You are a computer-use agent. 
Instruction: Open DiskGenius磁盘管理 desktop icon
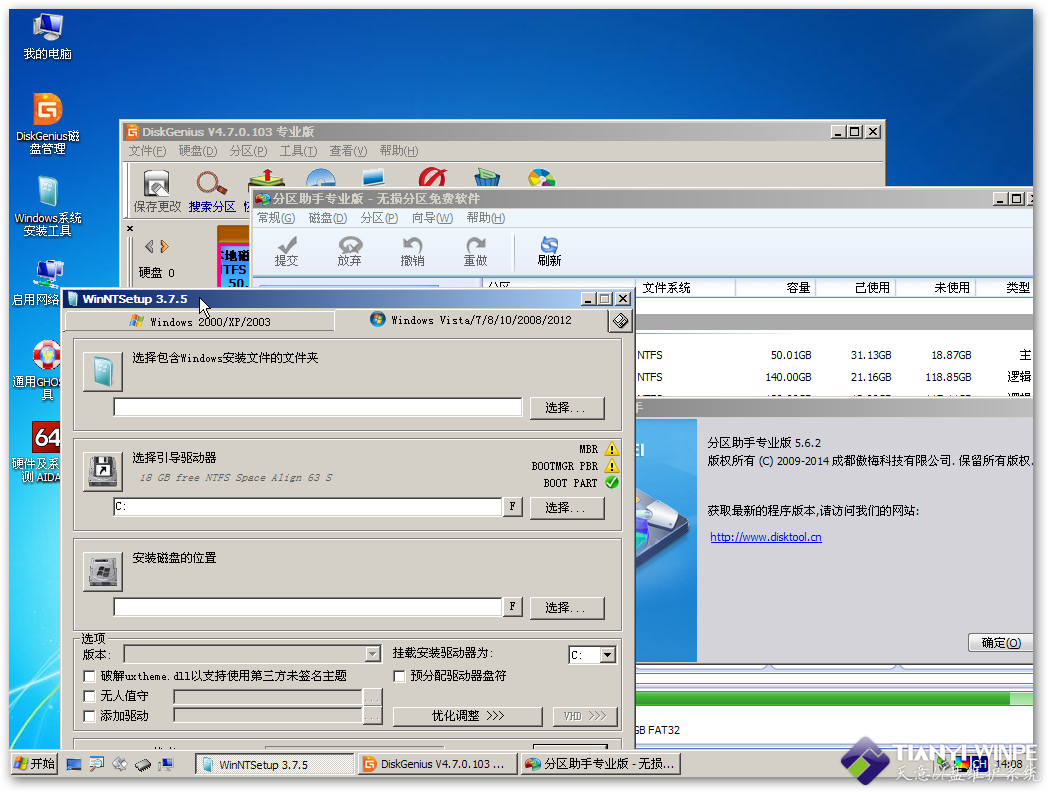[47, 123]
